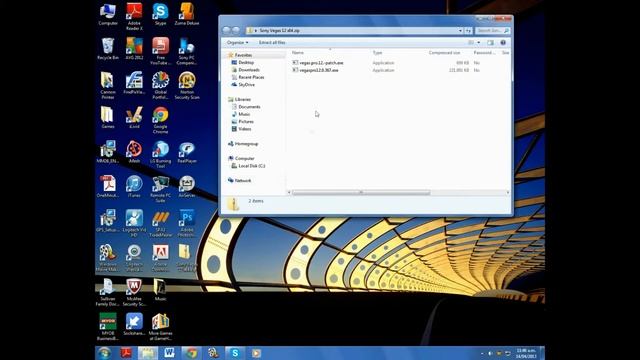The height and width of the screenshot is (360, 640).
Task: Sort files by the Type column header
Action: click(377, 53)
